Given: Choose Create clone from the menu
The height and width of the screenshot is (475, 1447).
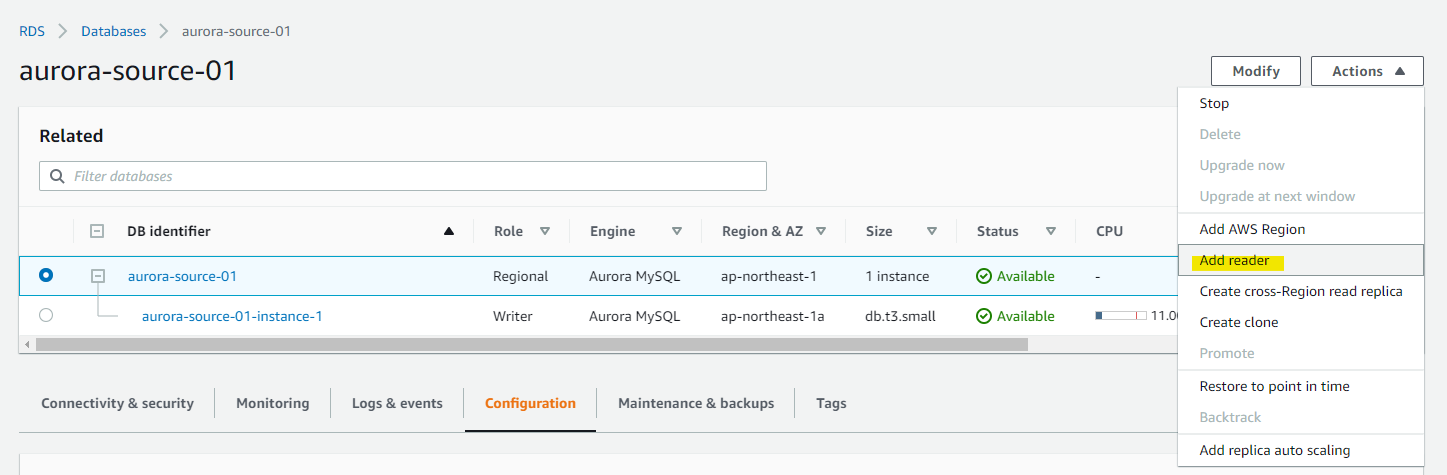Looking at the screenshot, I should click(x=1238, y=322).
